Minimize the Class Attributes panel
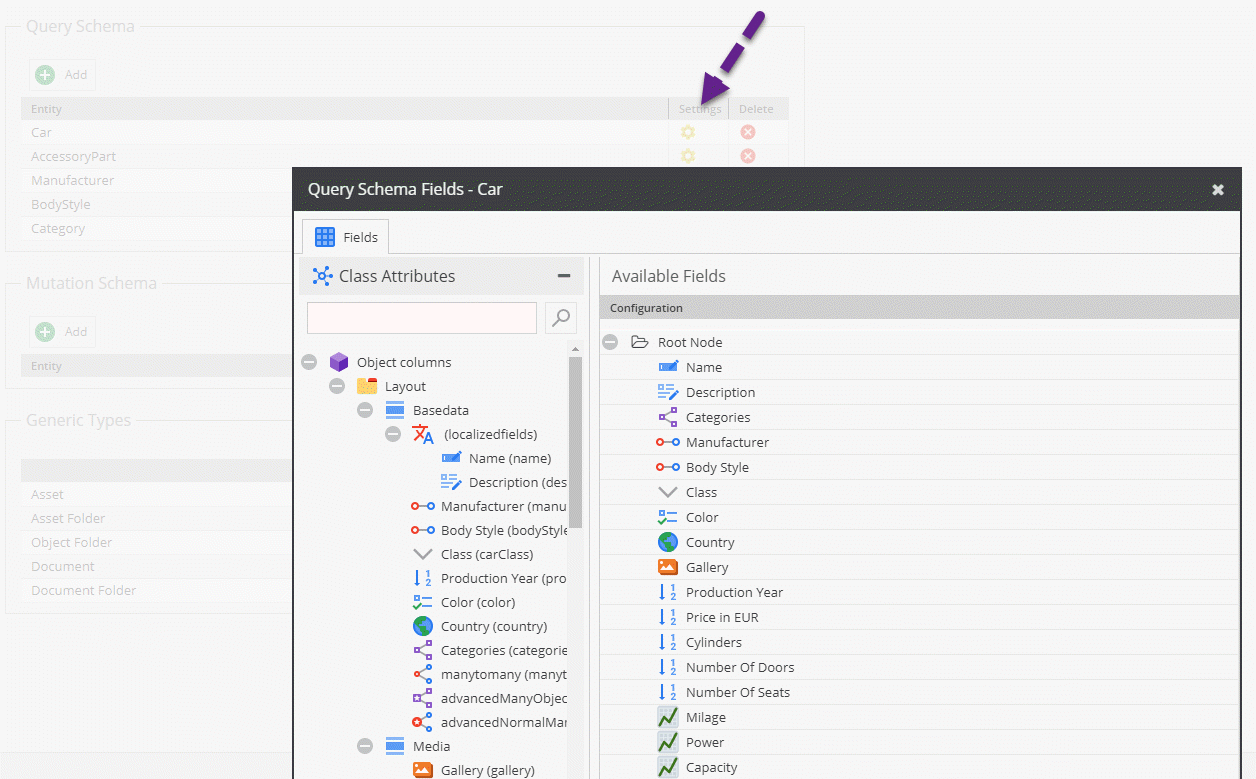 click(564, 276)
